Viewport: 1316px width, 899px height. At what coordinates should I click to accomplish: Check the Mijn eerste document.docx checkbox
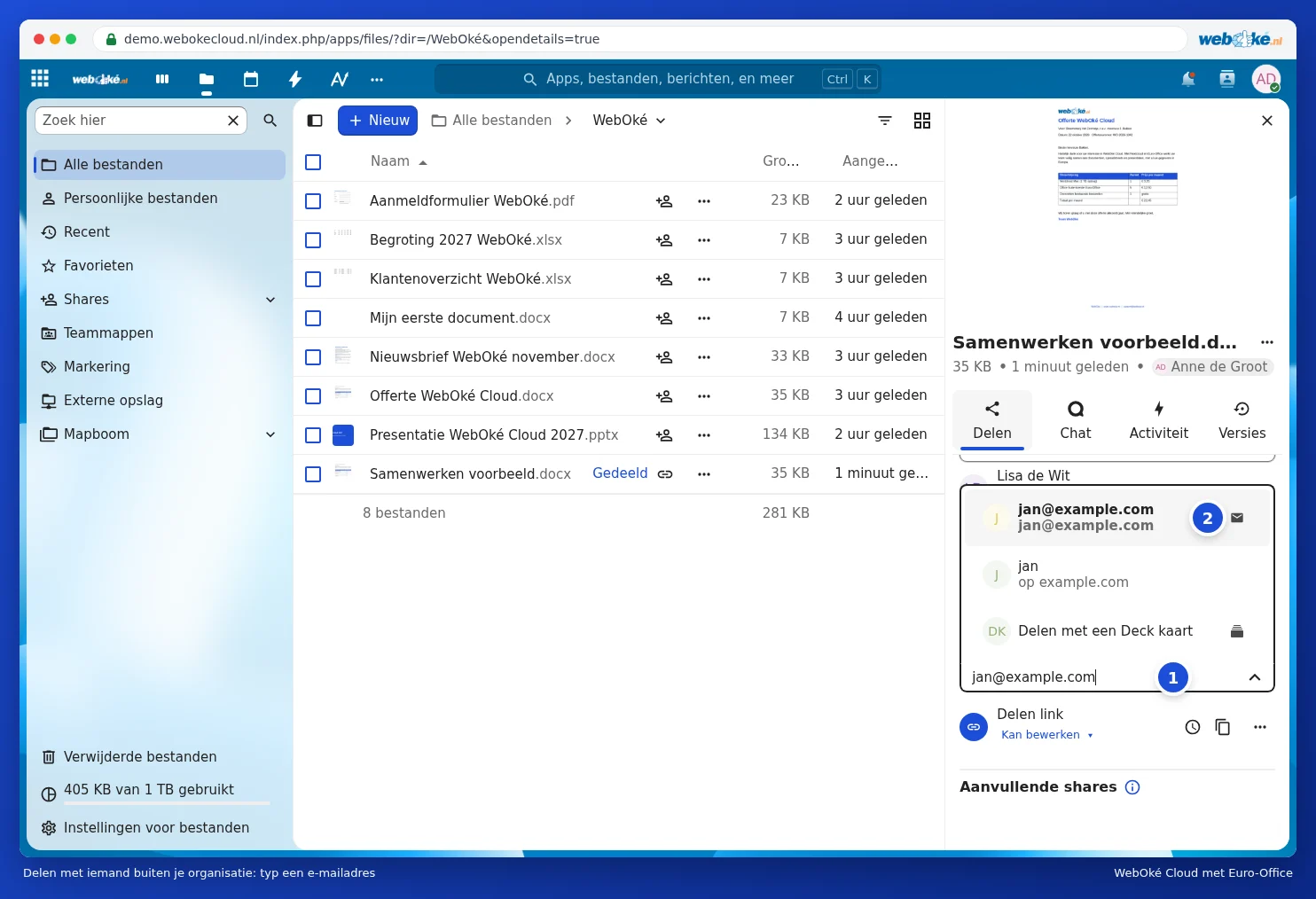pos(313,318)
